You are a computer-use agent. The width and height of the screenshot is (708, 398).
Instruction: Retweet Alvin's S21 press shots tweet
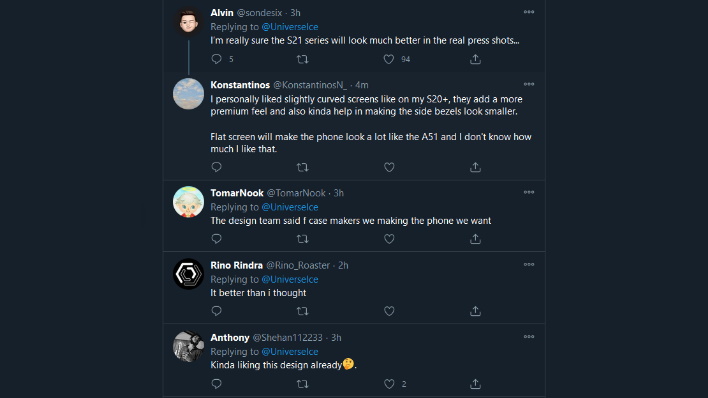[x=302, y=59]
